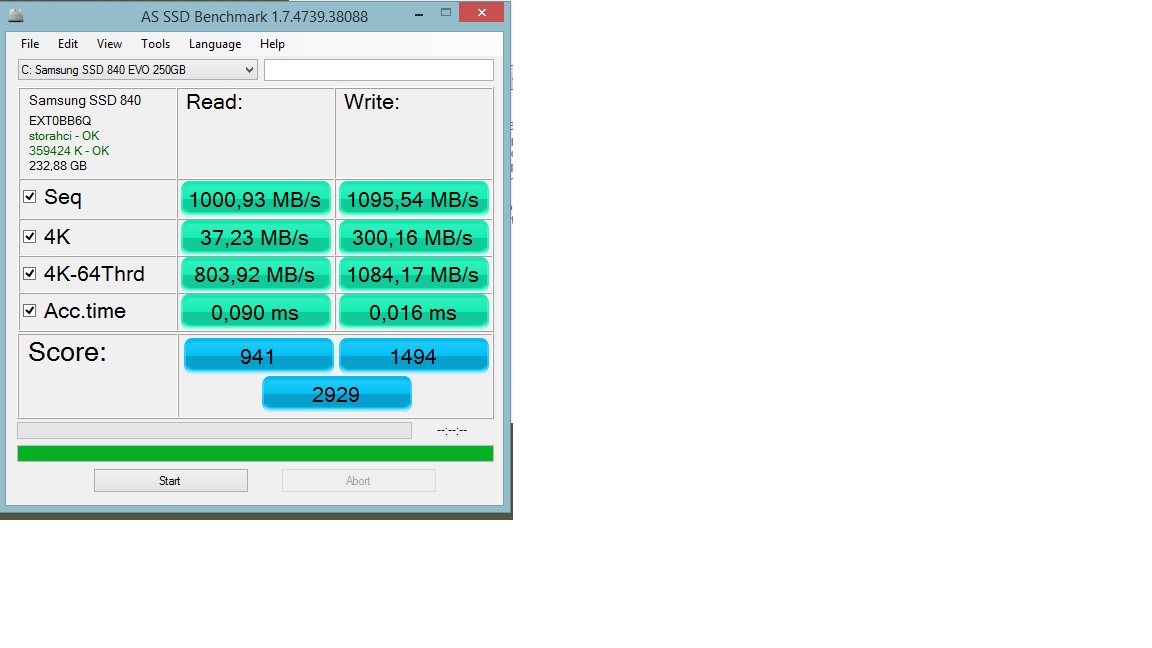Maximize the AS SSD Benchmark window
1152x648 pixels.
(446, 12)
